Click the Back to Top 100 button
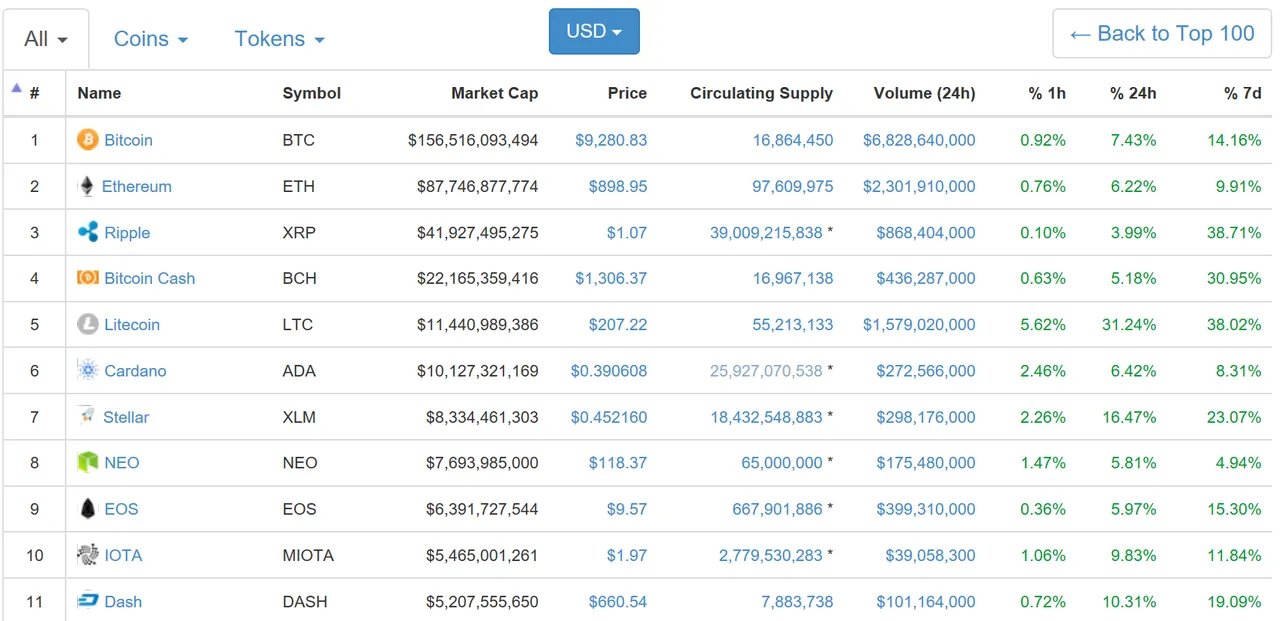1280x621 pixels. (x=1162, y=34)
